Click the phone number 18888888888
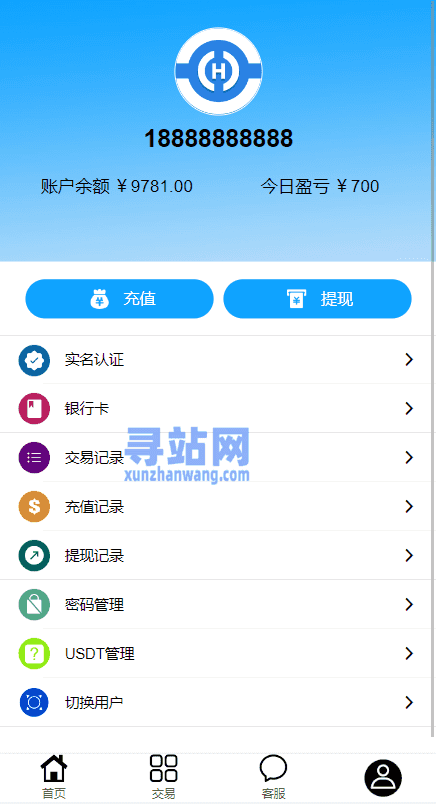The image size is (436, 804). (x=219, y=138)
